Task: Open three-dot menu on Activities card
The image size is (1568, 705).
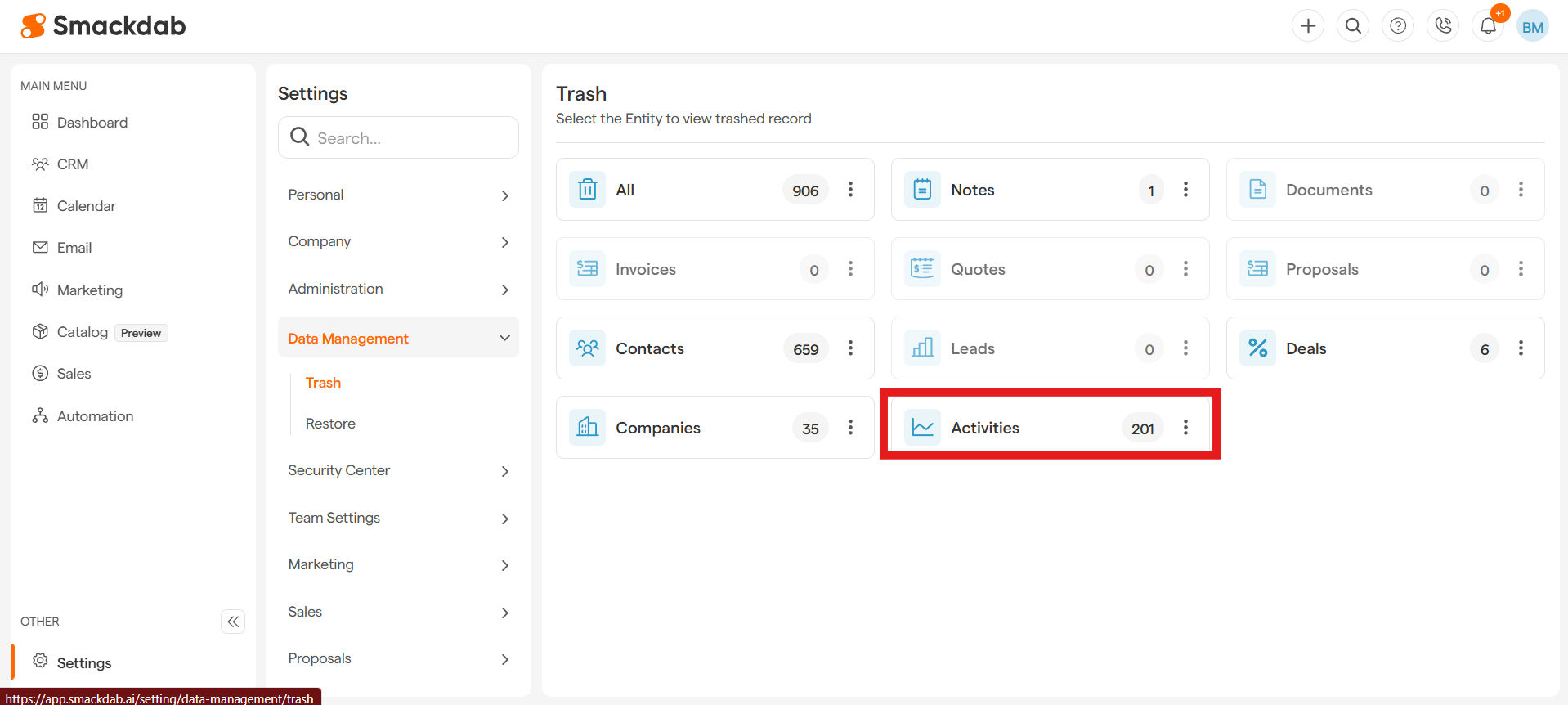Action: pos(1185,428)
